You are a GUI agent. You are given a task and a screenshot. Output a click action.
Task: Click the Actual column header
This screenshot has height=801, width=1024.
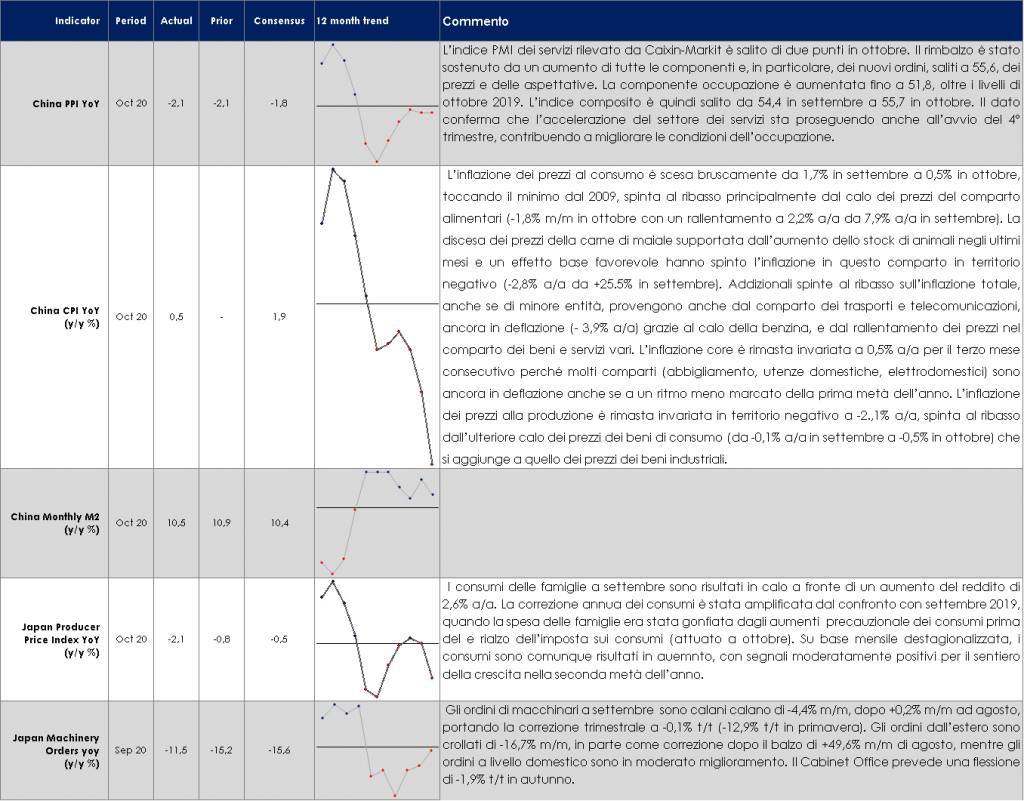pyautogui.click(x=176, y=21)
